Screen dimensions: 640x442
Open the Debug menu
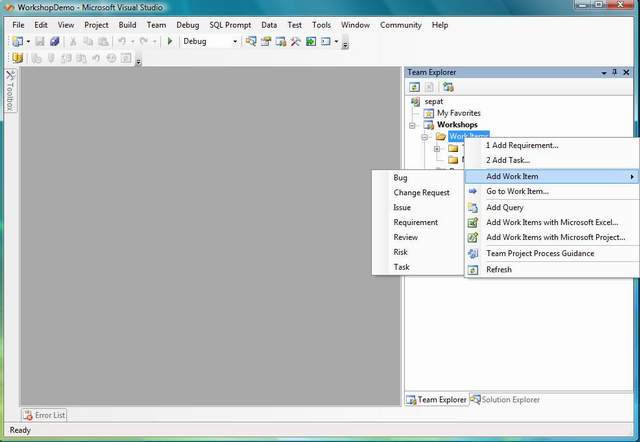point(188,25)
